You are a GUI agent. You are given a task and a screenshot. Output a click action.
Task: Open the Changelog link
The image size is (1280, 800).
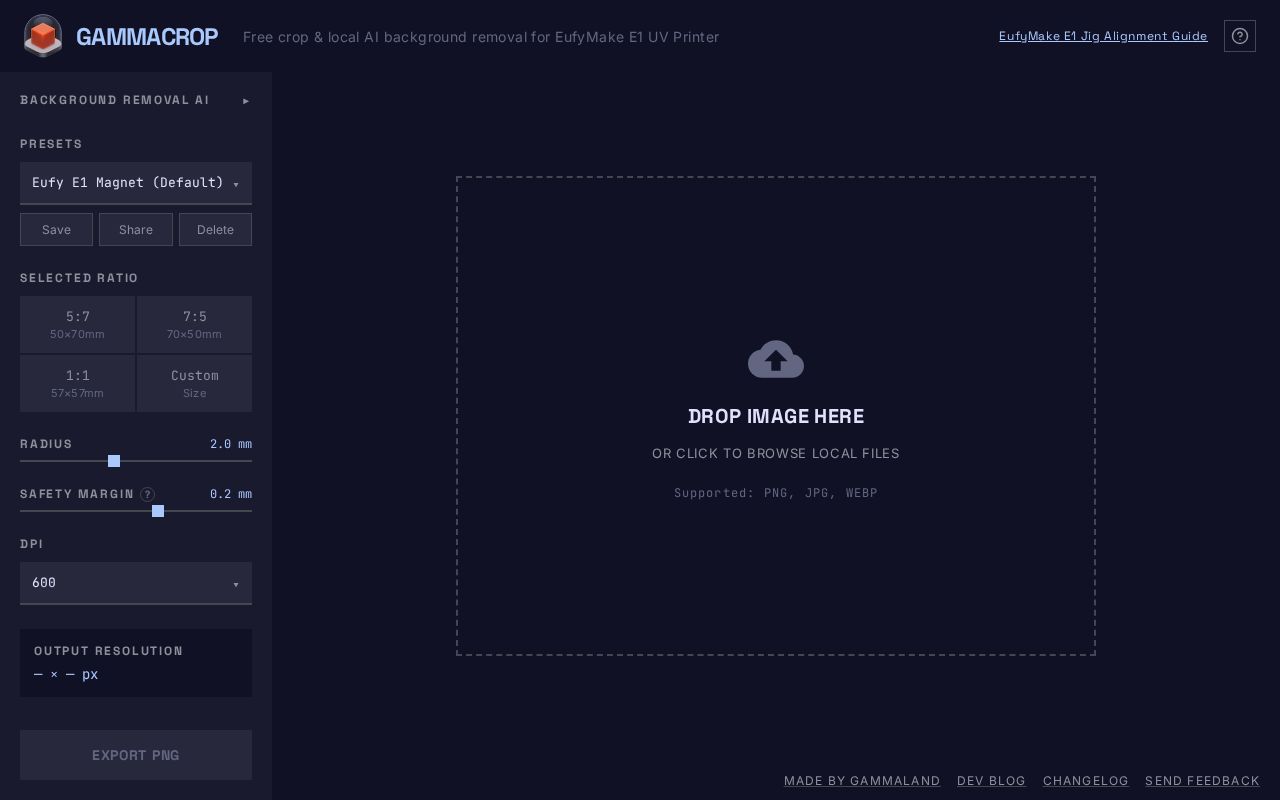(x=1086, y=781)
